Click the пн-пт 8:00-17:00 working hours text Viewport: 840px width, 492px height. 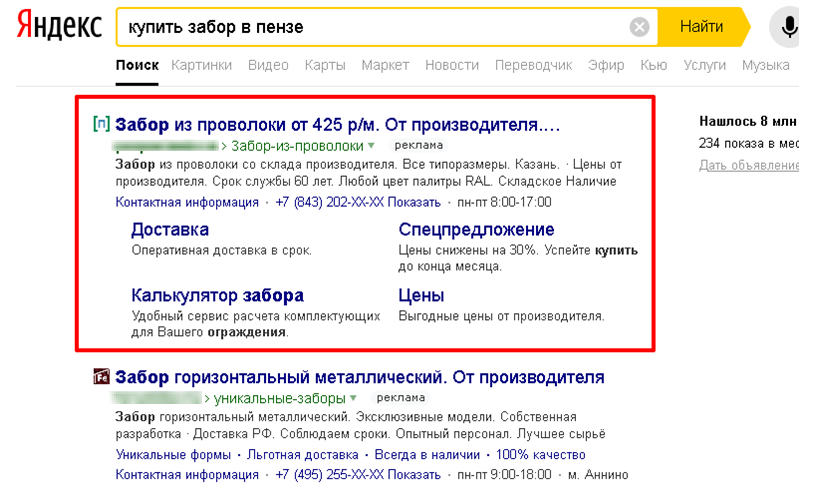coord(504,203)
